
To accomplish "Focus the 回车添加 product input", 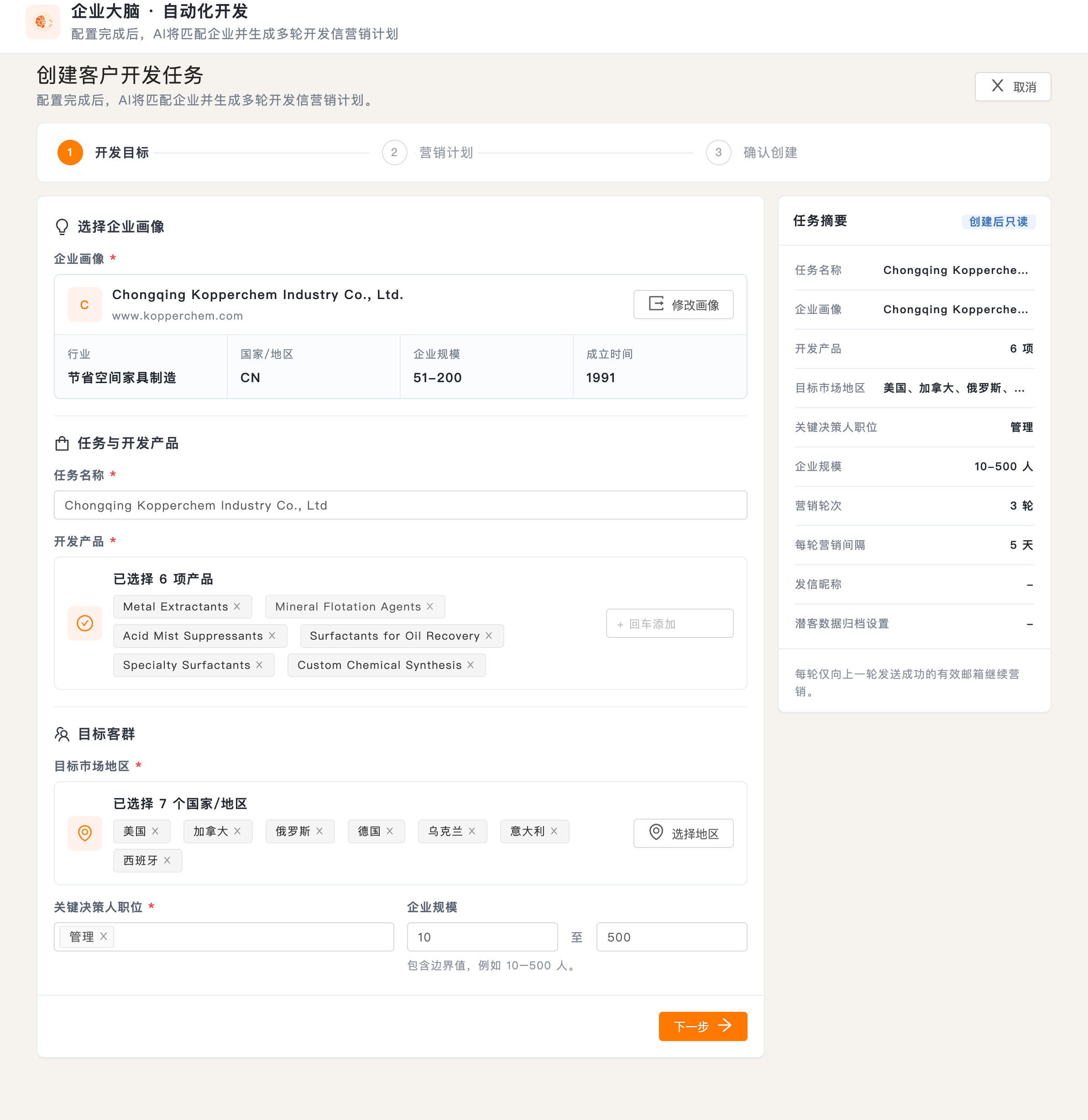I will 670,624.
